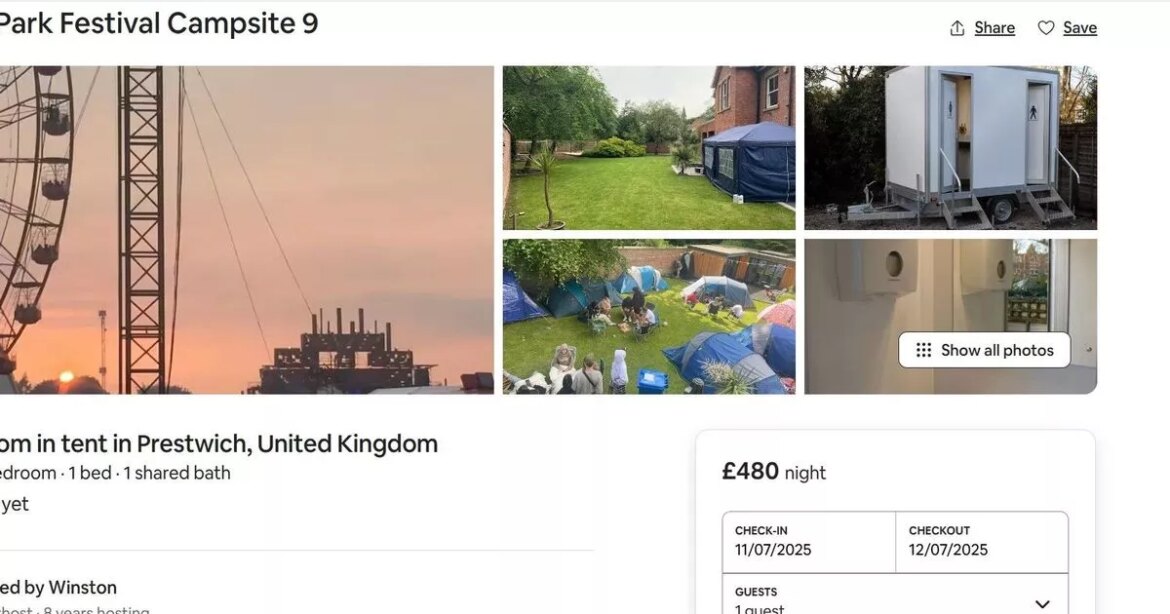The width and height of the screenshot is (1170, 614).
Task: Open the garden lawn with blue gazebo photo
Action: coord(648,148)
